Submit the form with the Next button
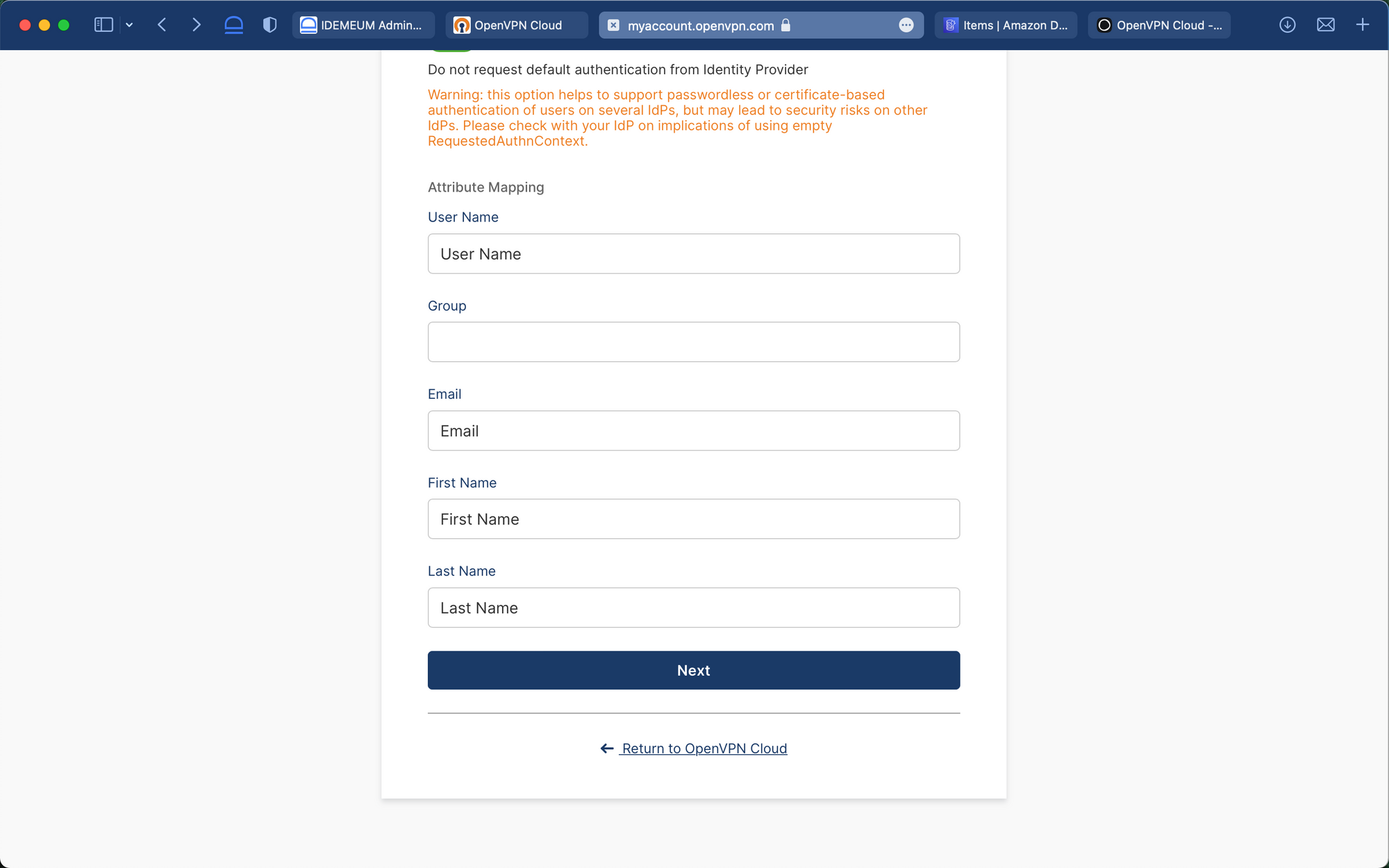This screenshot has height=868, width=1389. click(694, 670)
